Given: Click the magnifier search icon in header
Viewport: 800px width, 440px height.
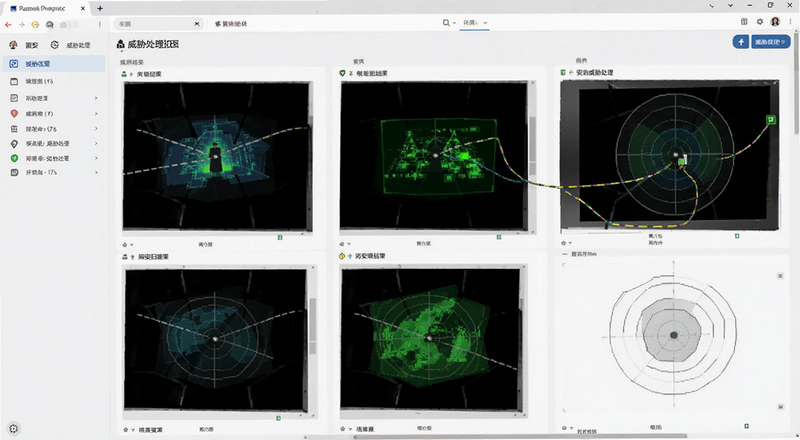Looking at the screenshot, I should [x=446, y=22].
